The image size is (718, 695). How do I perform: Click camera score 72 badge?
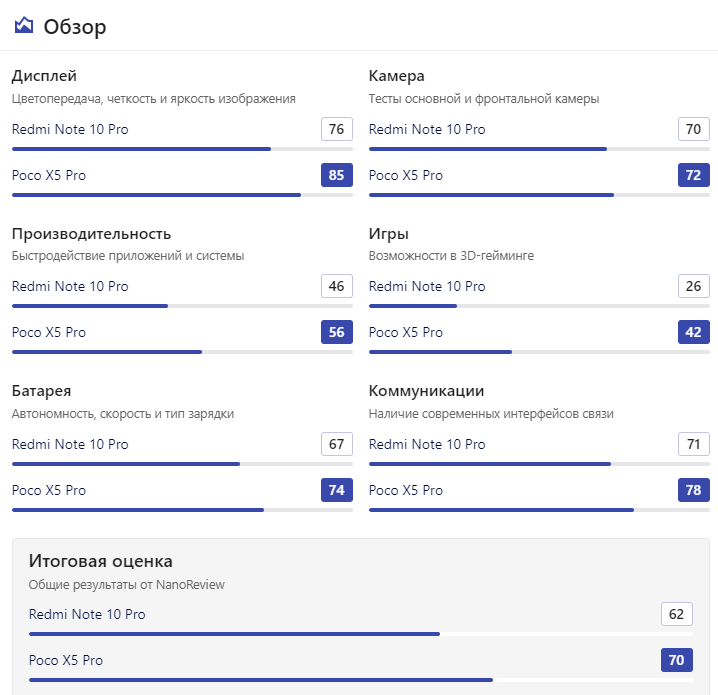click(693, 175)
